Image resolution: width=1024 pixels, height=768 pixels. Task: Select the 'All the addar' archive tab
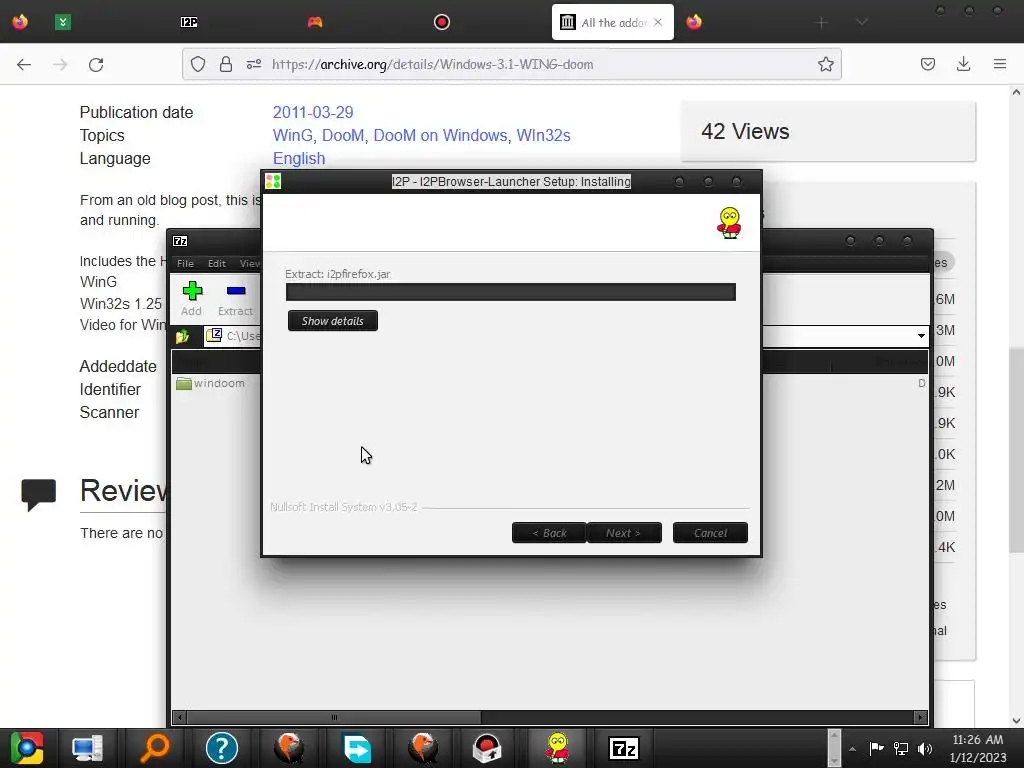click(613, 22)
